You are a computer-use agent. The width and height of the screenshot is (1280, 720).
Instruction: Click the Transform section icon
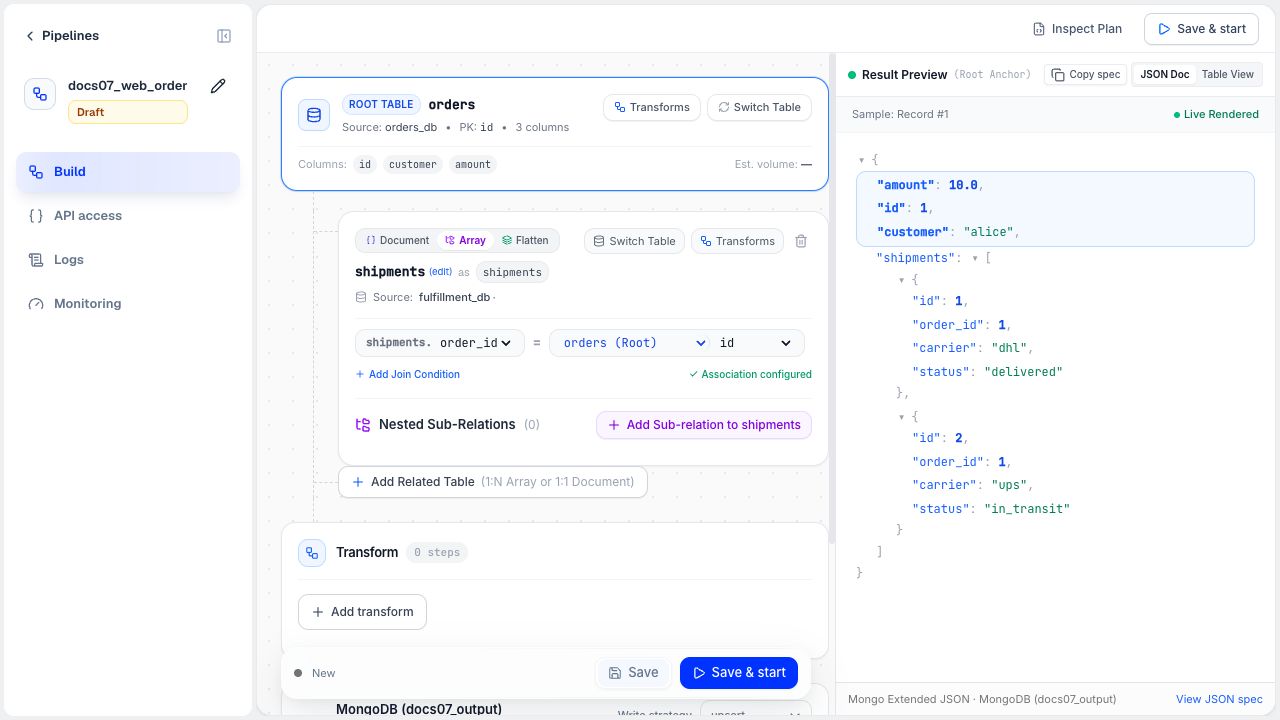pos(312,553)
